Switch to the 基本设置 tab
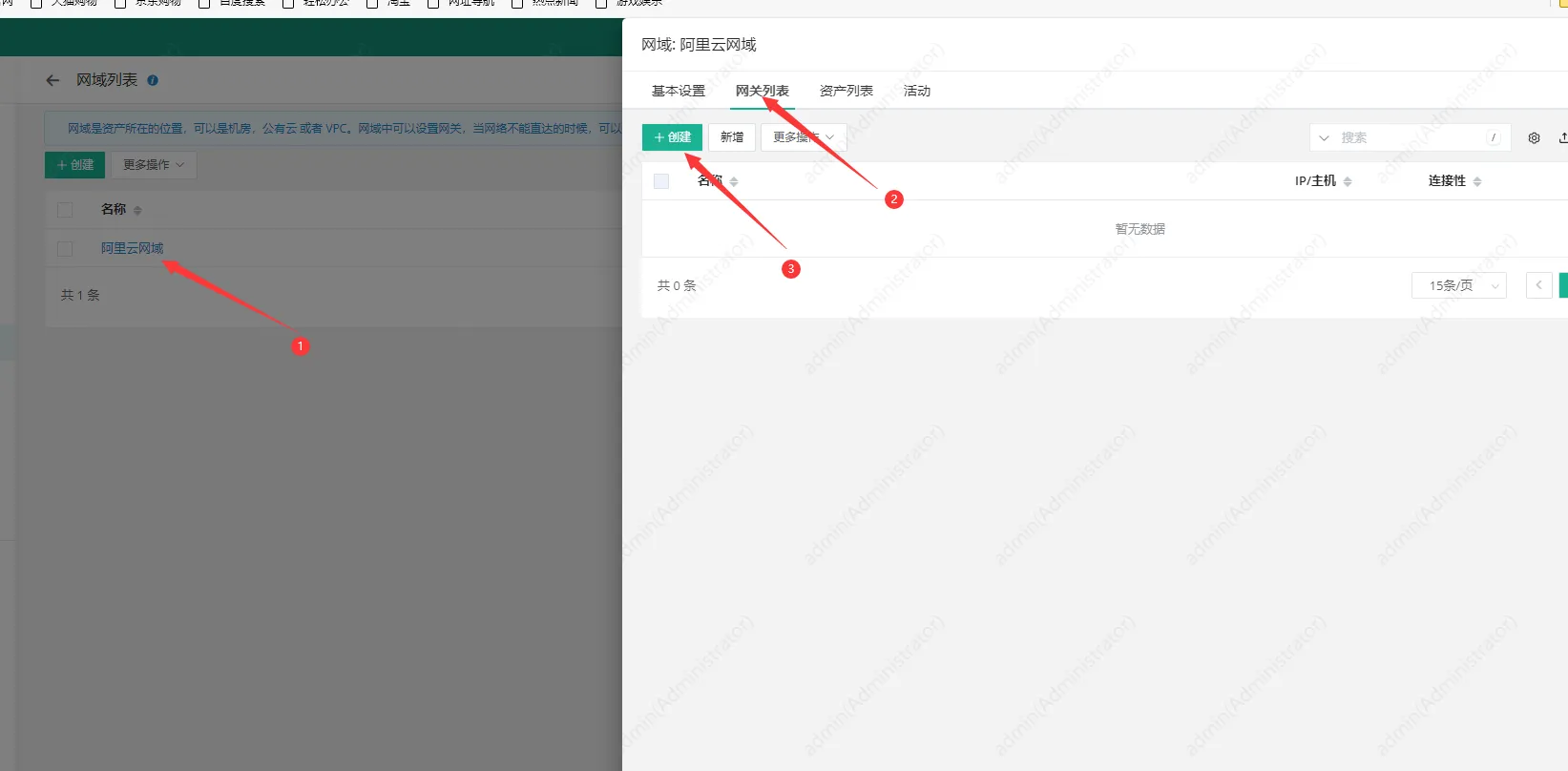The height and width of the screenshot is (771, 1568). (x=678, y=91)
